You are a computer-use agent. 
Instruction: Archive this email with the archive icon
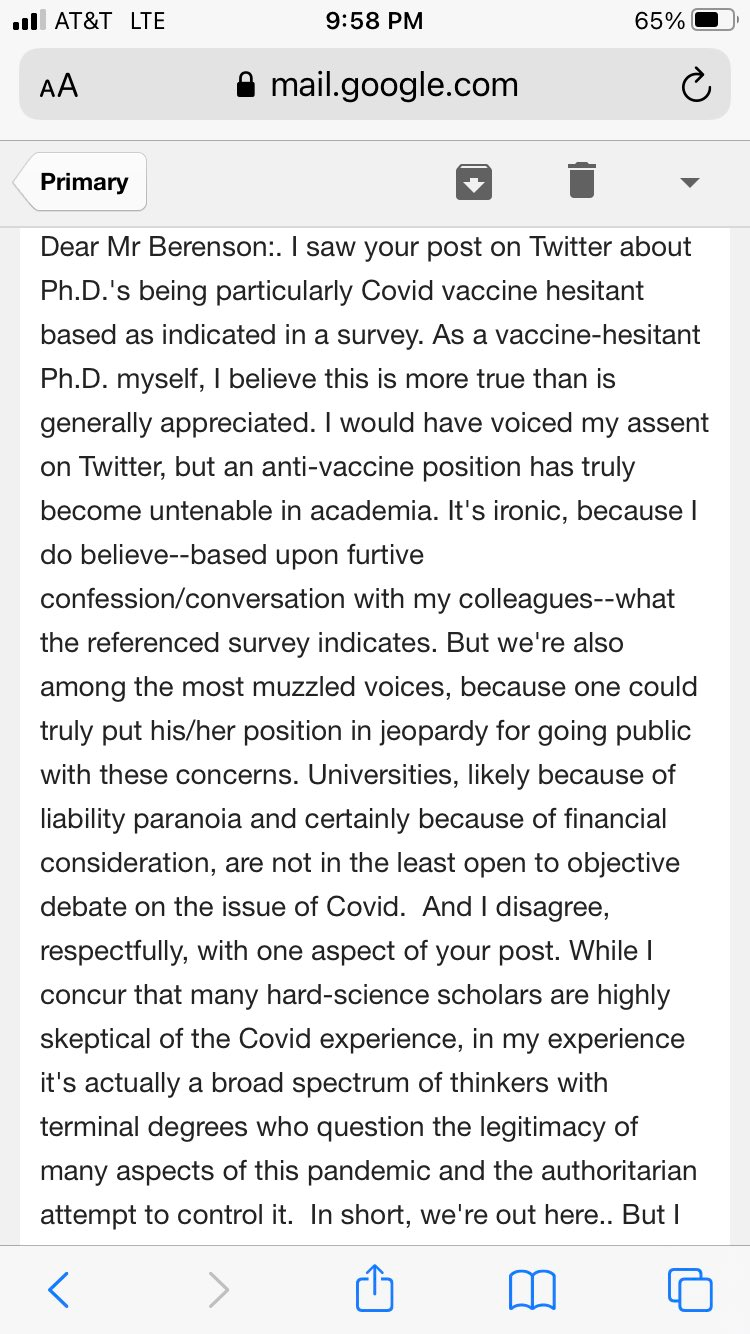coord(474,182)
